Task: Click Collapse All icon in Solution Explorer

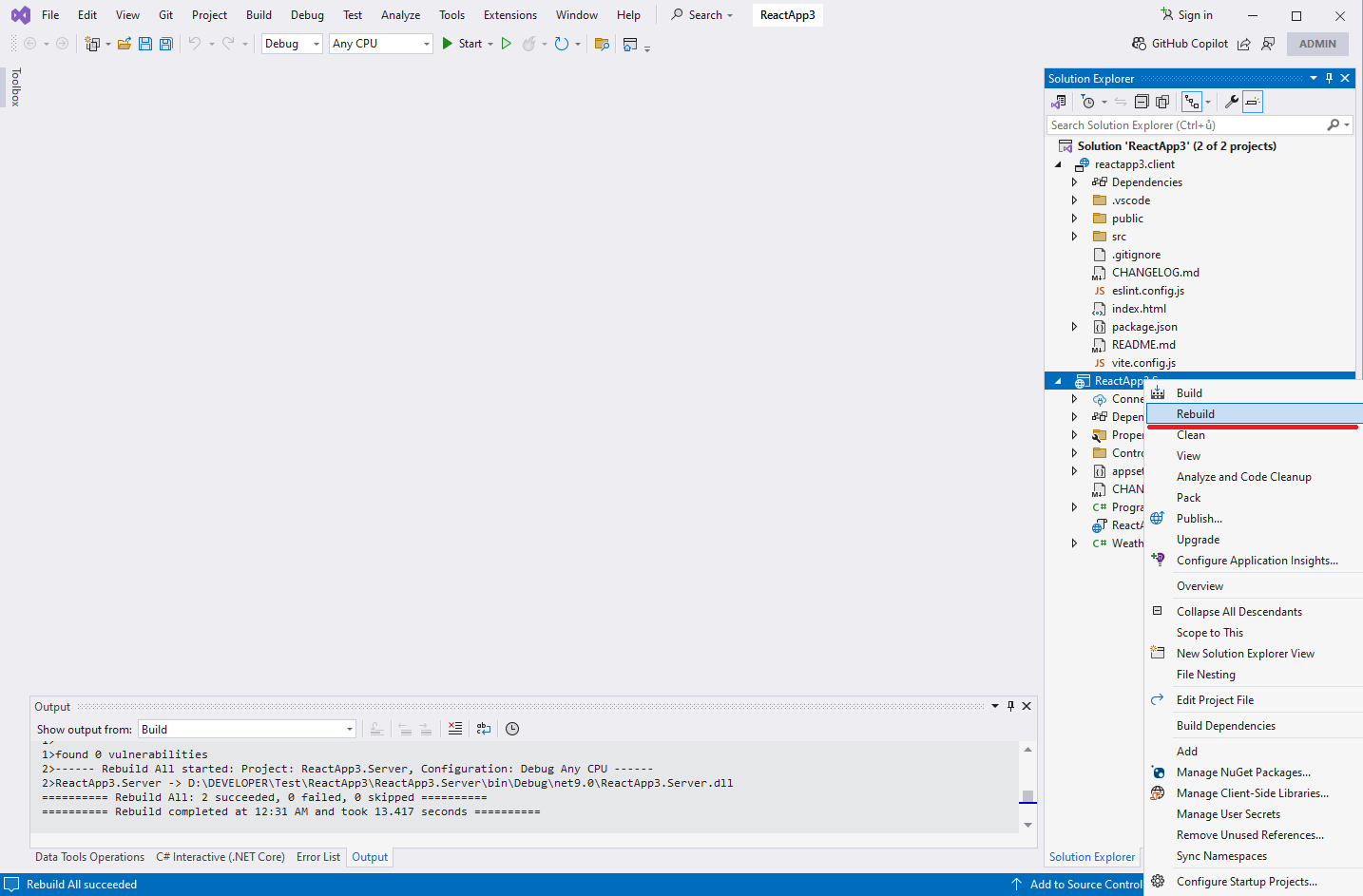Action: tap(1142, 102)
